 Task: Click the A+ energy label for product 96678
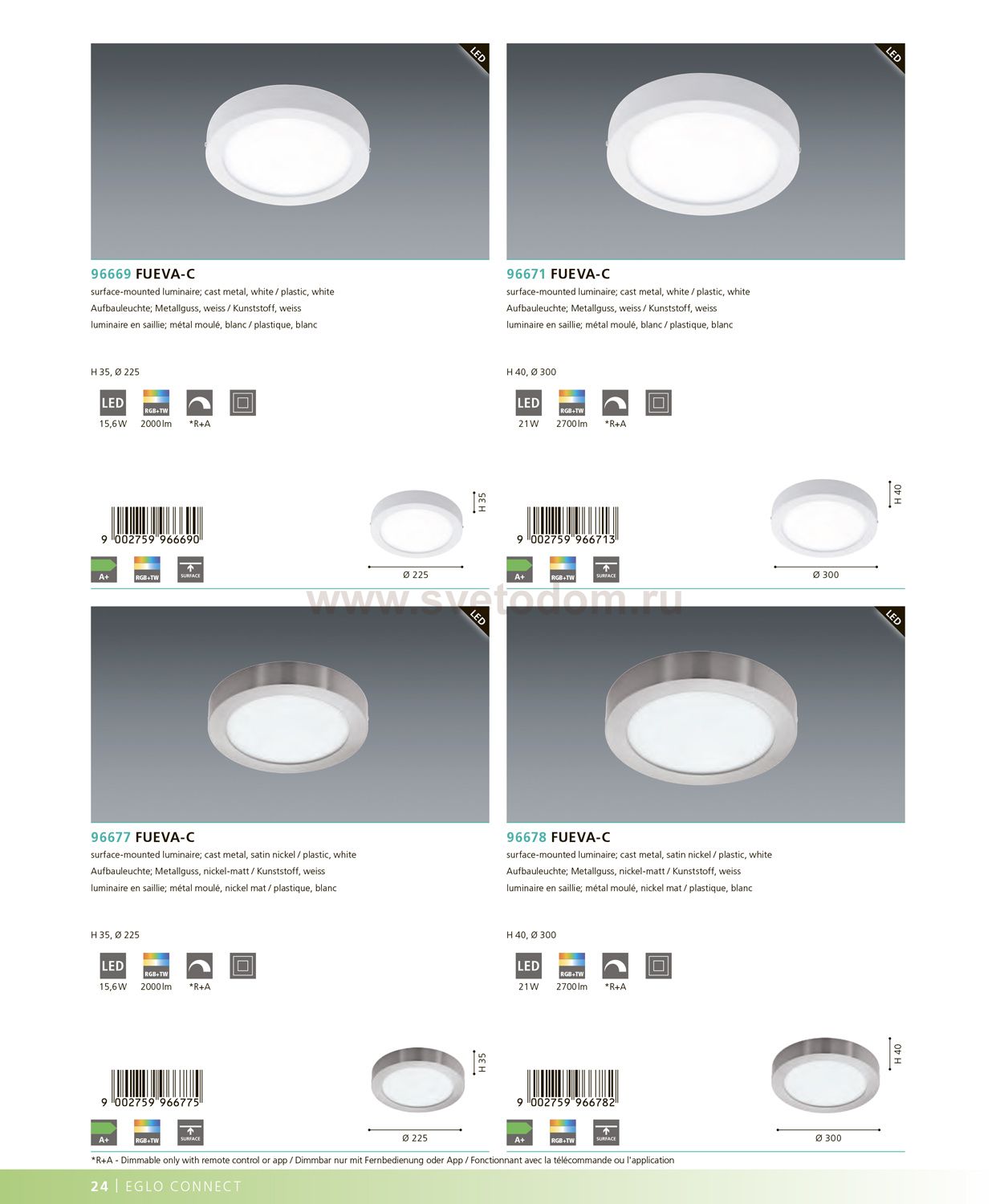(x=520, y=1132)
